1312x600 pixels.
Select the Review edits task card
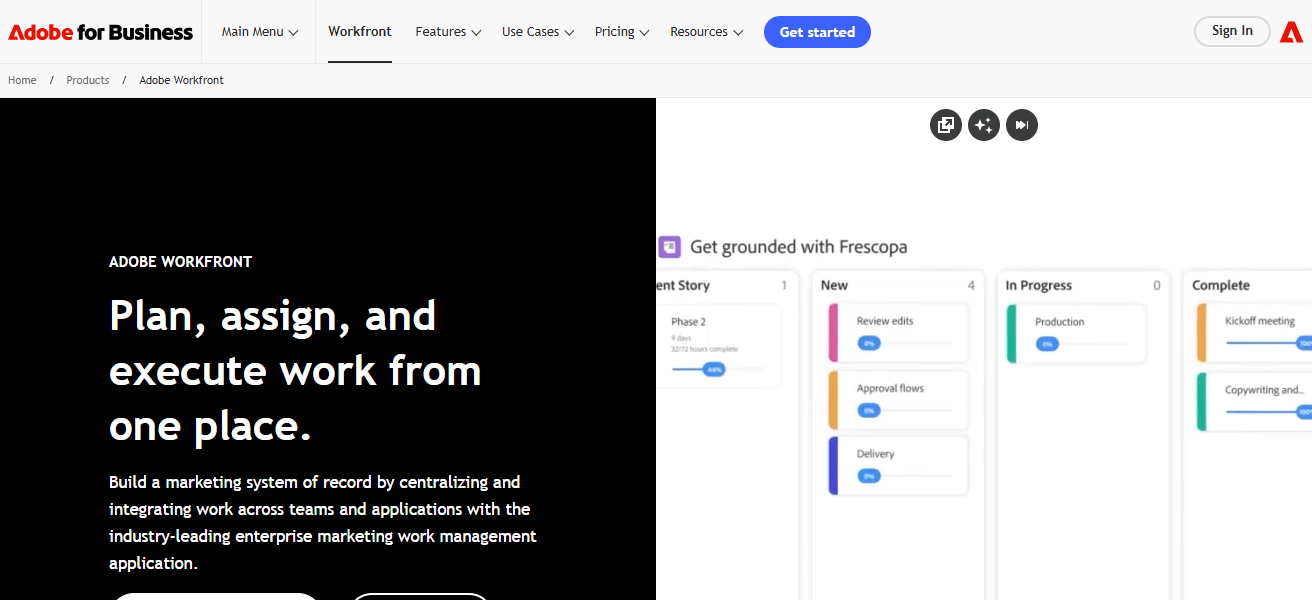(897, 329)
